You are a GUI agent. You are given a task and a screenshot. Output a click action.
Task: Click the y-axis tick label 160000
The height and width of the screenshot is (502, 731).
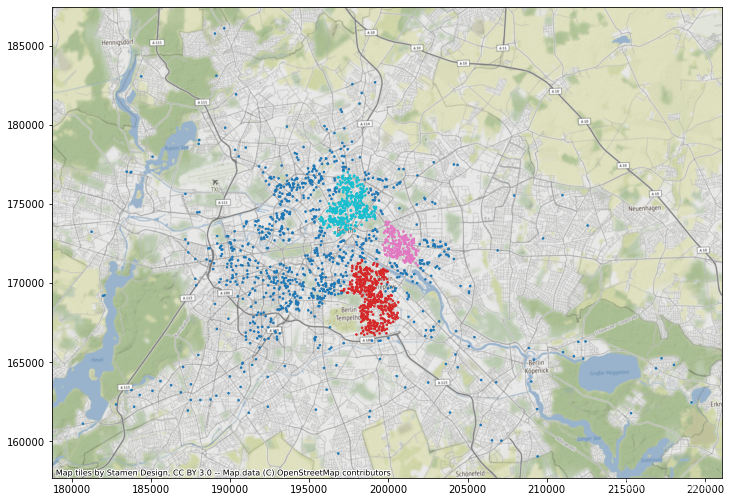coord(26,442)
